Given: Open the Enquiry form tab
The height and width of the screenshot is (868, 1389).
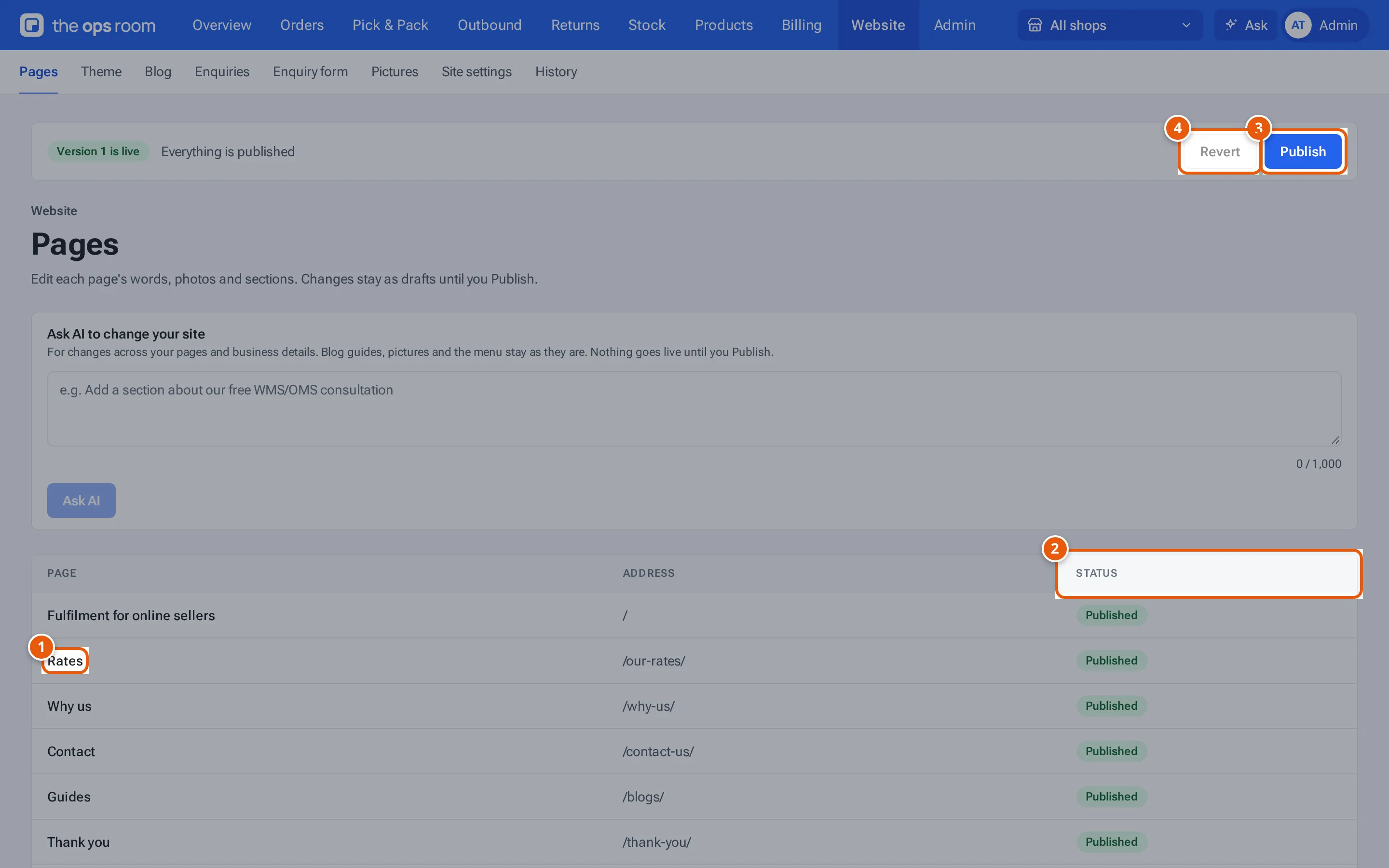Looking at the screenshot, I should [x=311, y=72].
